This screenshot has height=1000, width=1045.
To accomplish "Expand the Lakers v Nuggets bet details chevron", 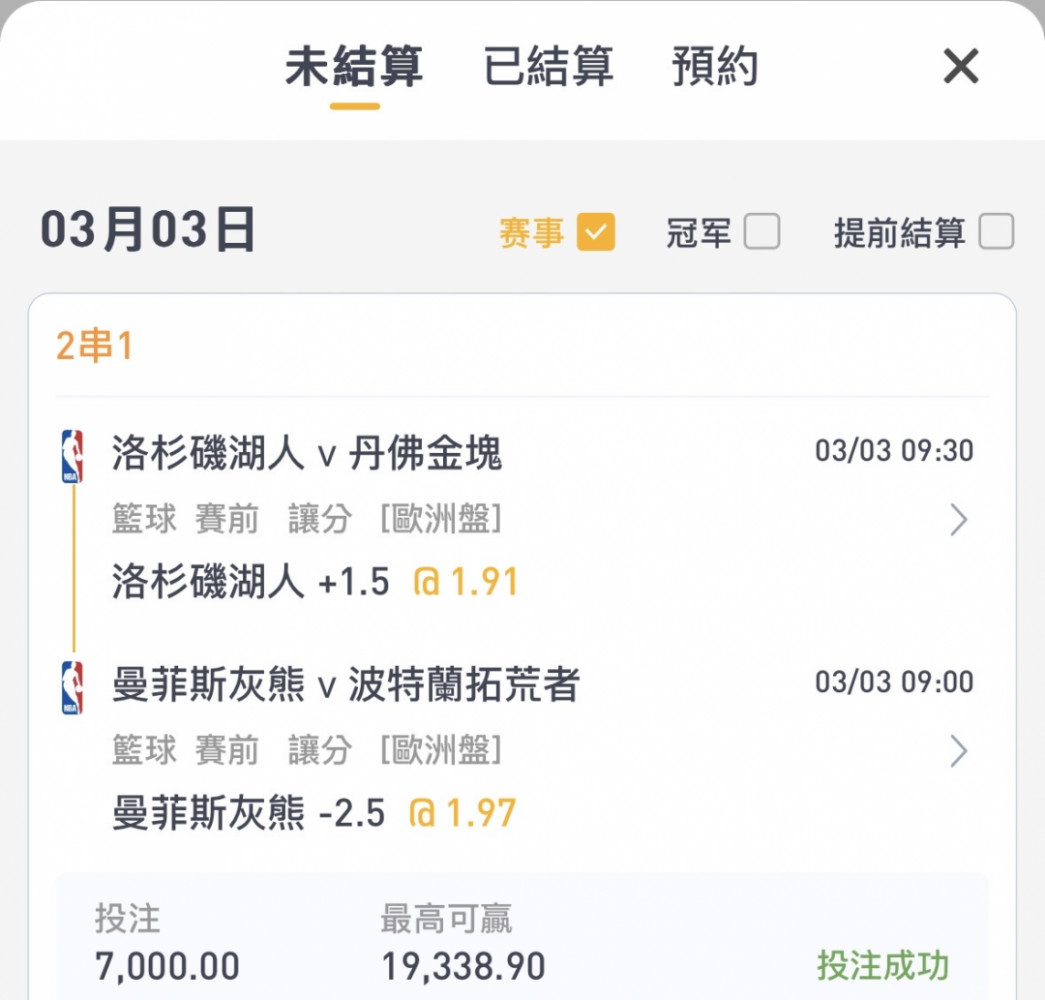I will point(958,520).
